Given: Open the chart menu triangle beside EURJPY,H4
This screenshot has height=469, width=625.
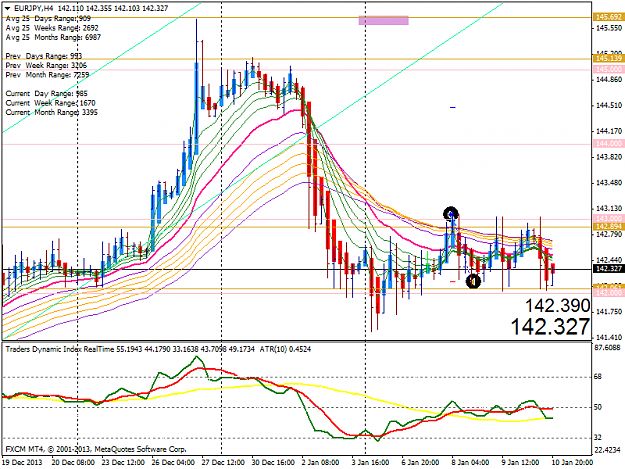Looking at the screenshot, I should pyautogui.click(x=8, y=8).
